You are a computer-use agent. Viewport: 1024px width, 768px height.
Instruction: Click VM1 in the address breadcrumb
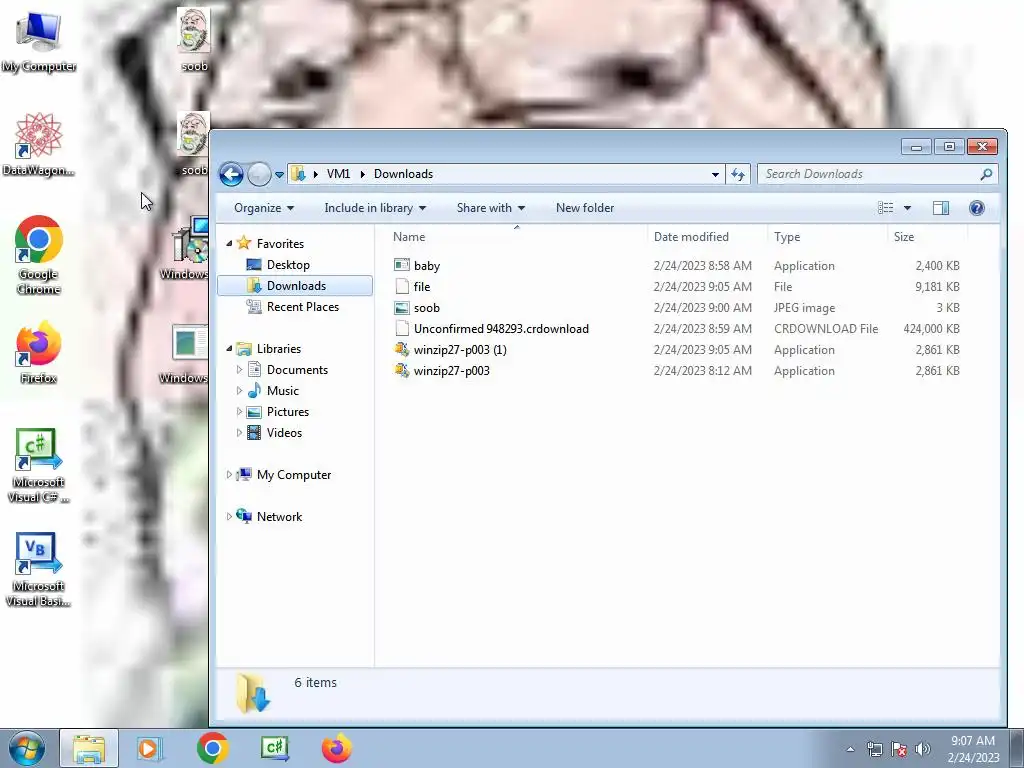338,174
